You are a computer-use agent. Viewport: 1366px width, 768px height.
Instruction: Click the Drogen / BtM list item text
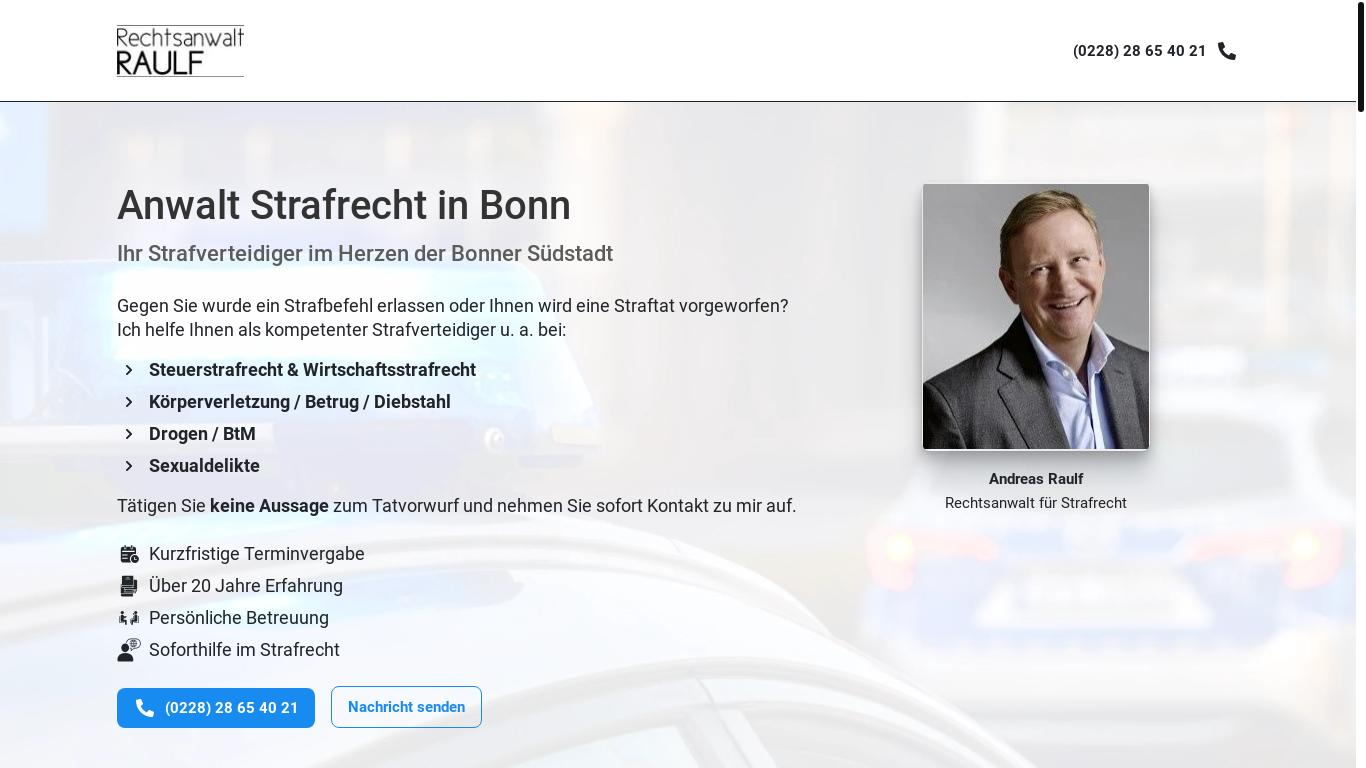pyautogui.click(x=202, y=434)
